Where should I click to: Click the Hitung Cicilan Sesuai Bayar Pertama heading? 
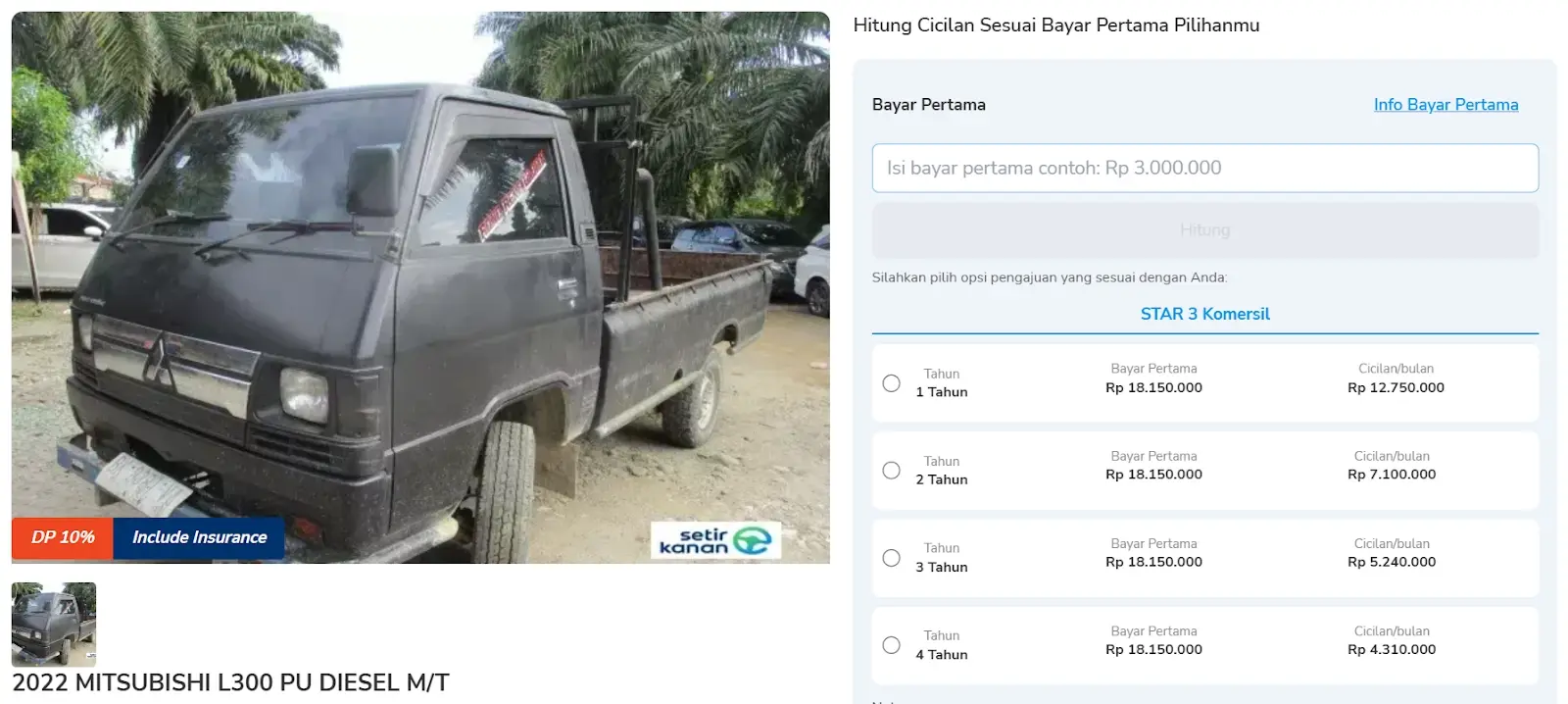1056,25
